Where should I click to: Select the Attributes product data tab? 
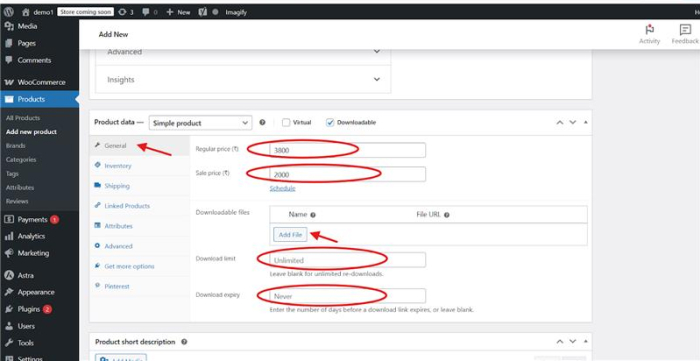(x=140, y=226)
